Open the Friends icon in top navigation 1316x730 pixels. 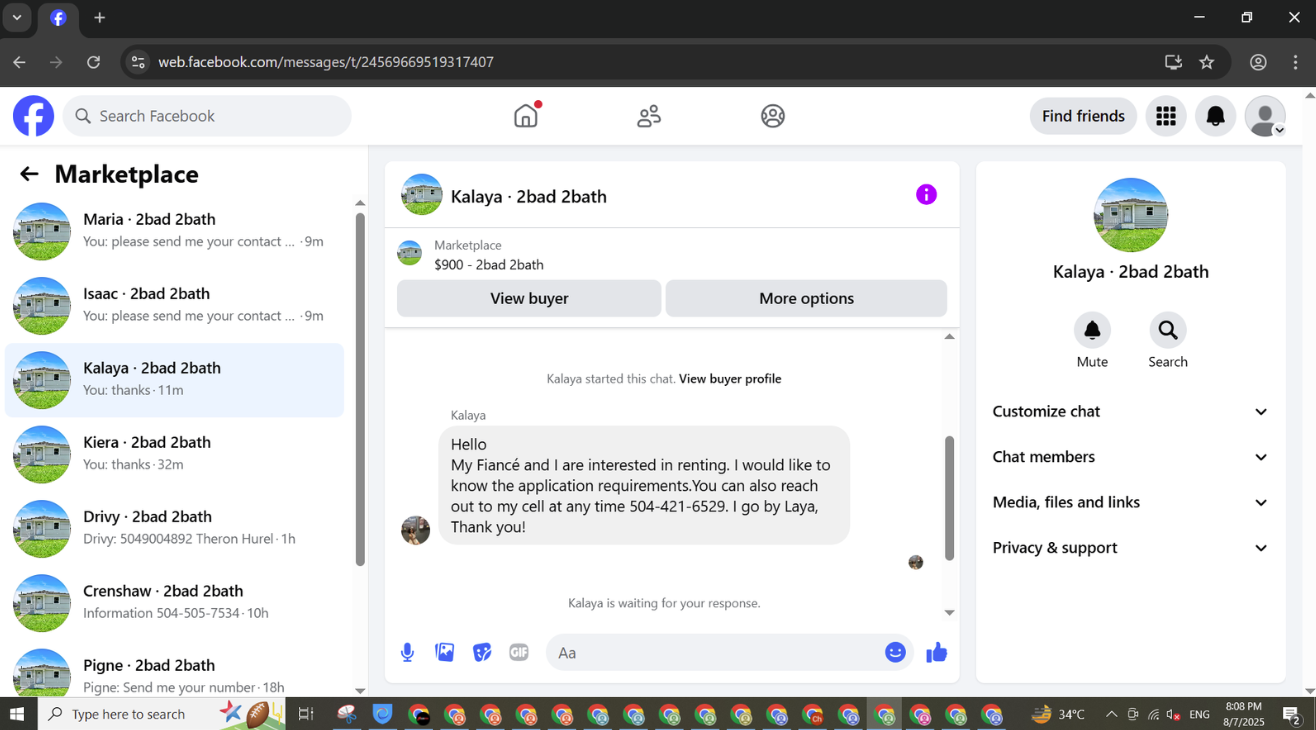click(x=649, y=116)
